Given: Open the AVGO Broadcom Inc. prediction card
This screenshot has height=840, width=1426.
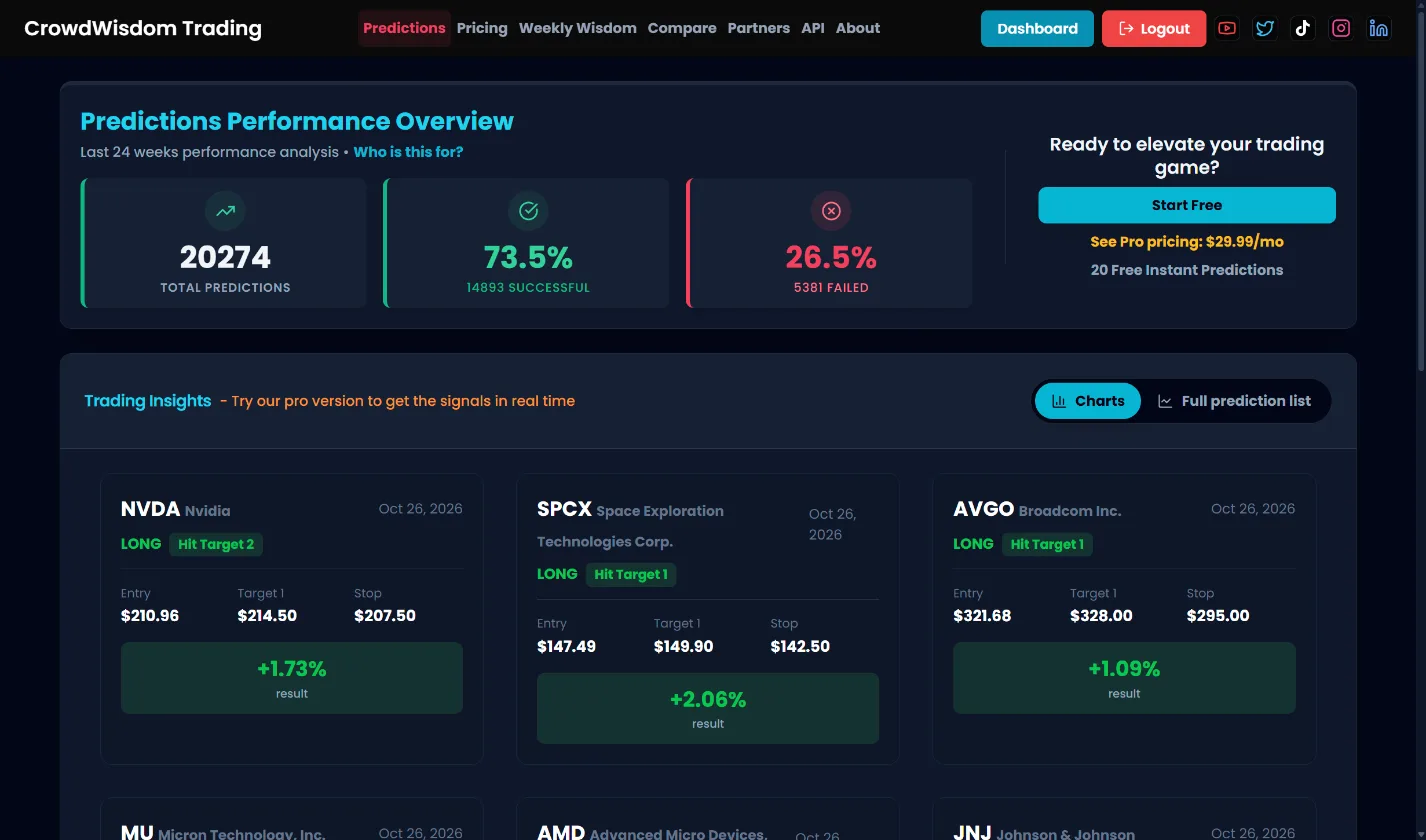Looking at the screenshot, I should (1124, 619).
